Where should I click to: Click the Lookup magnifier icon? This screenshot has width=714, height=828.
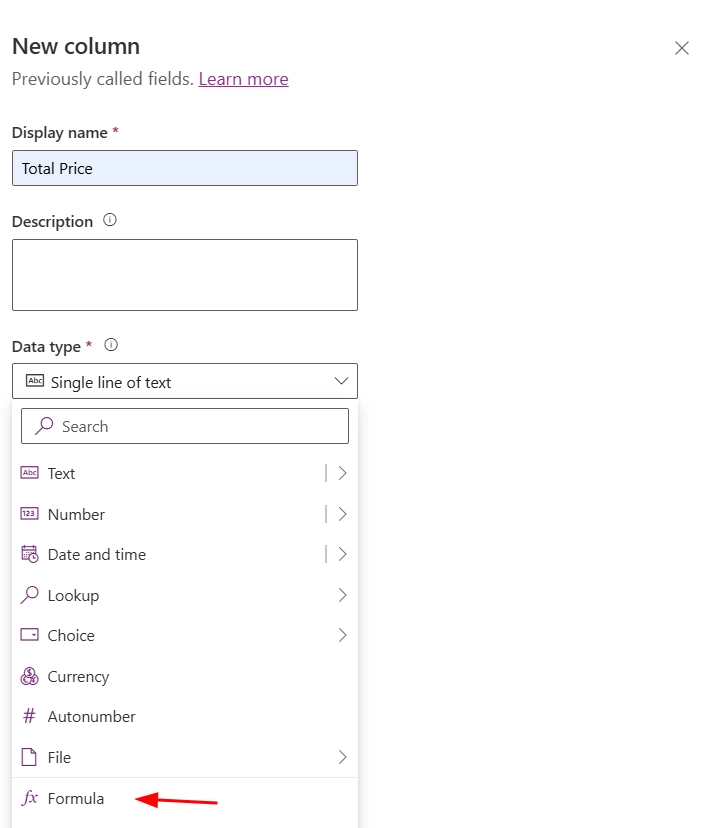[x=29, y=595]
